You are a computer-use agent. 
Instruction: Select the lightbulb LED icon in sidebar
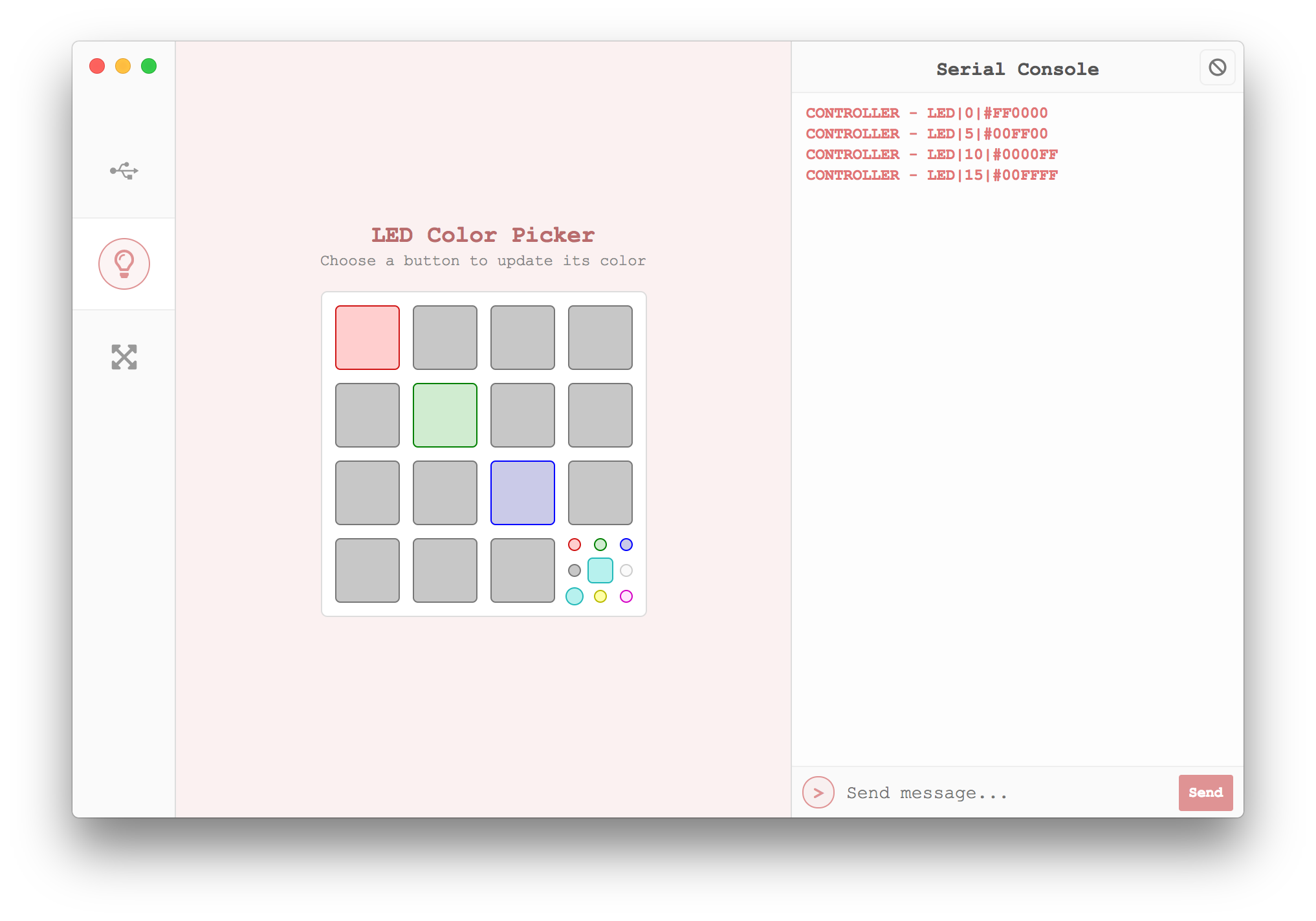click(124, 263)
